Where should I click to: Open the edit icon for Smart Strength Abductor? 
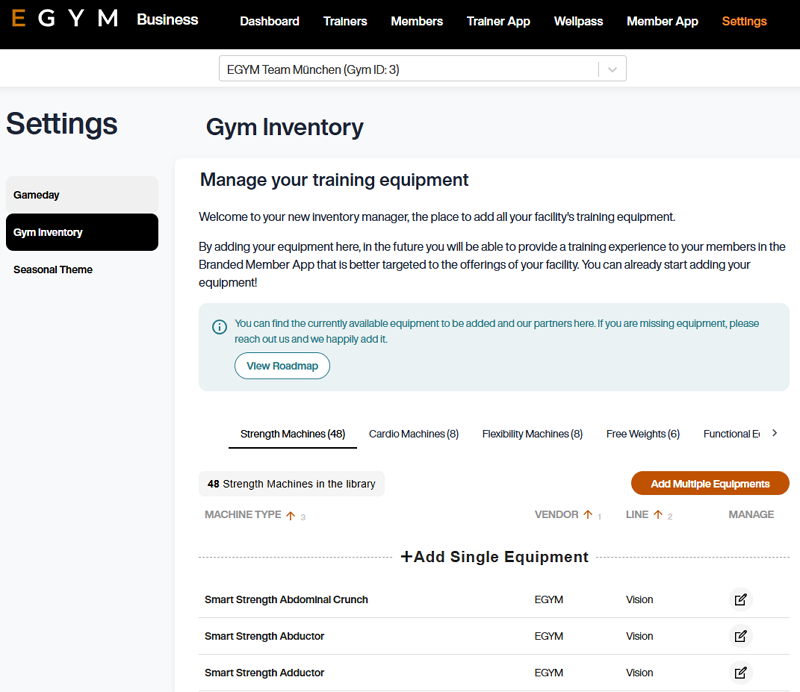pos(740,636)
